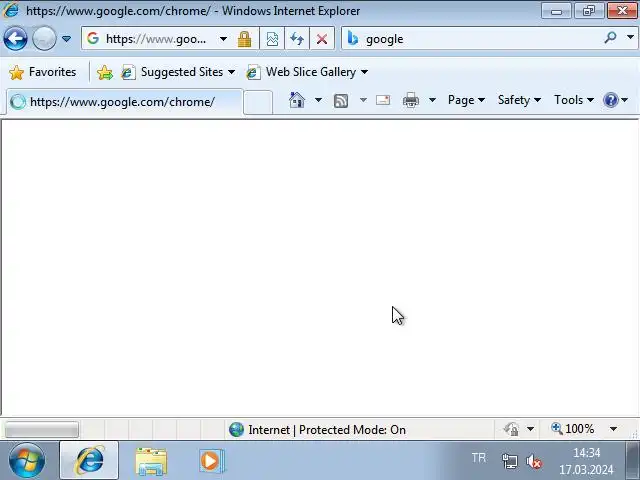
Task: Print the page with Printer icon
Action: click(411, 100)
